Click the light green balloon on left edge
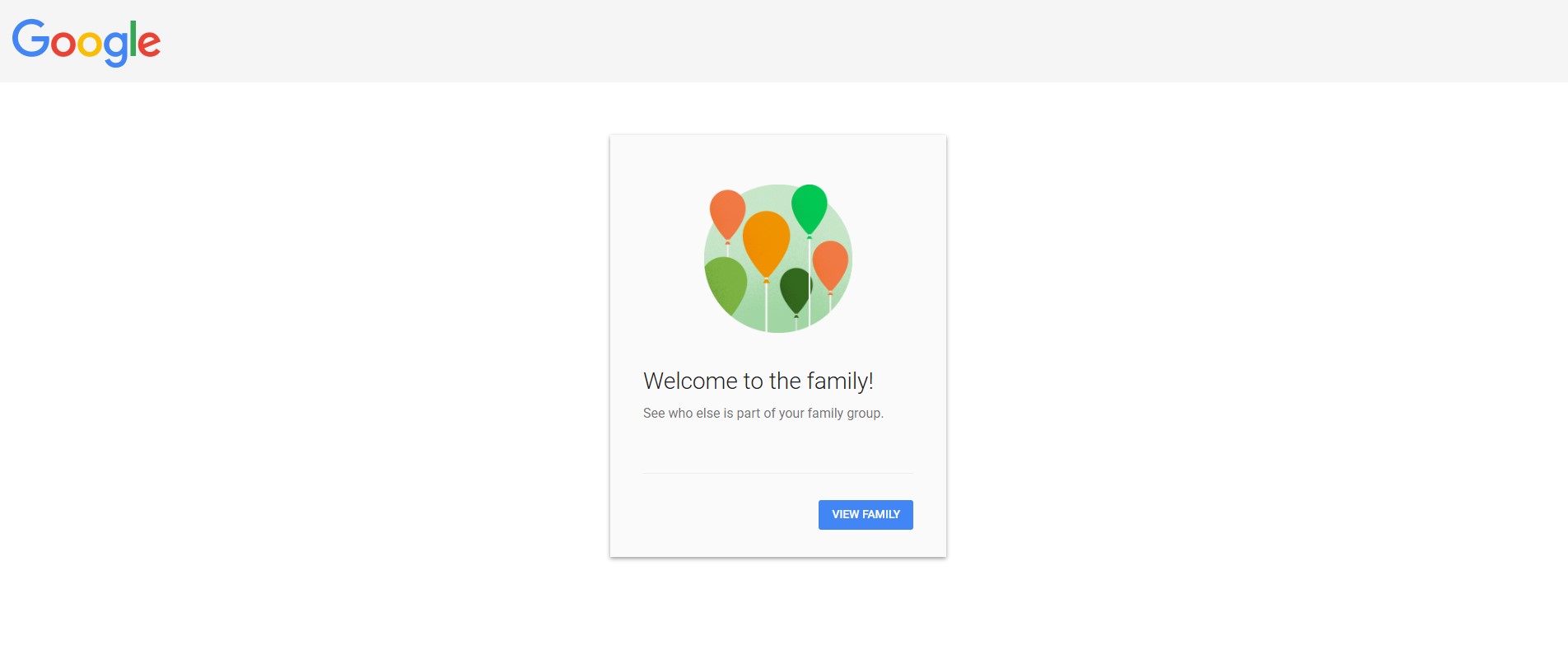The width and height of the screenshot is (1568, 669). point(726,284)
